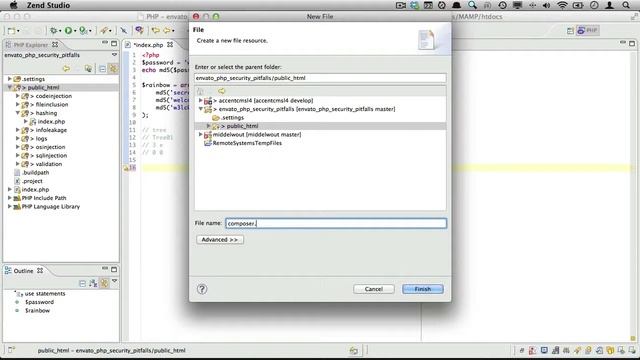Open the Debug gear dropdown arrow
Image resolution: width=640 pixels, height=360 pixels.
pos(60,31)
